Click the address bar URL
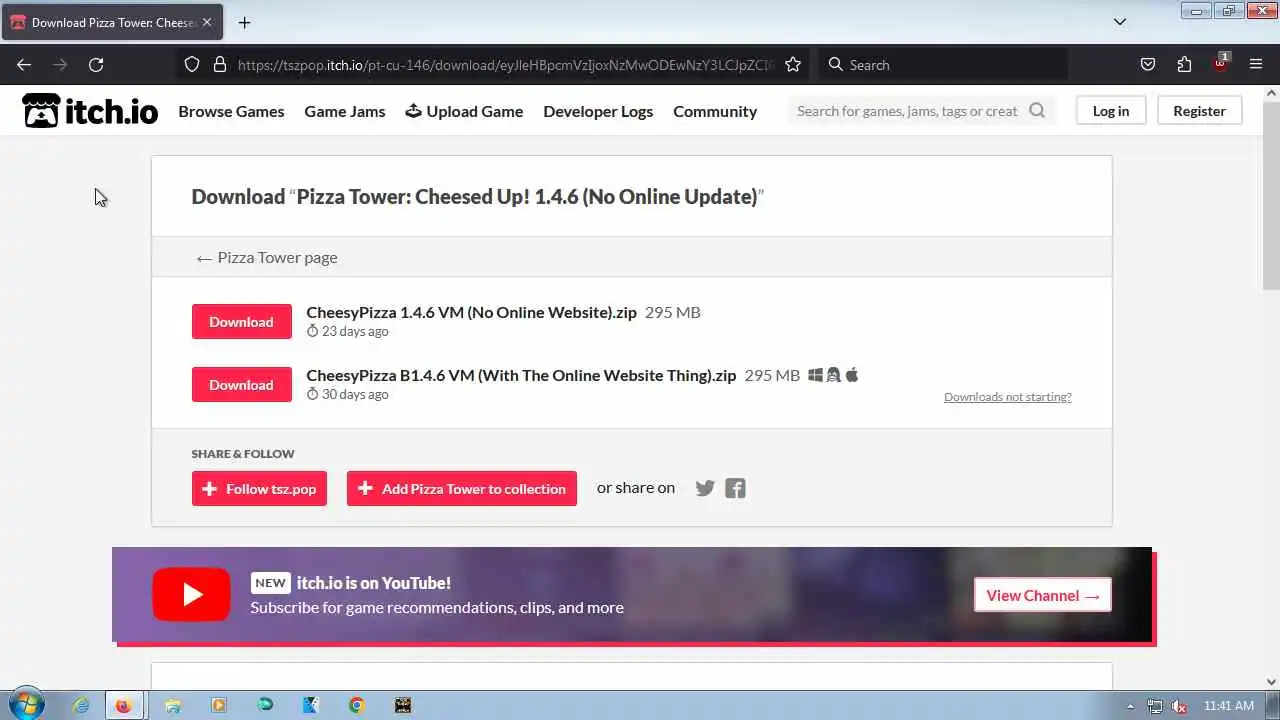The image size is (1280, 720). pos(505,65)
